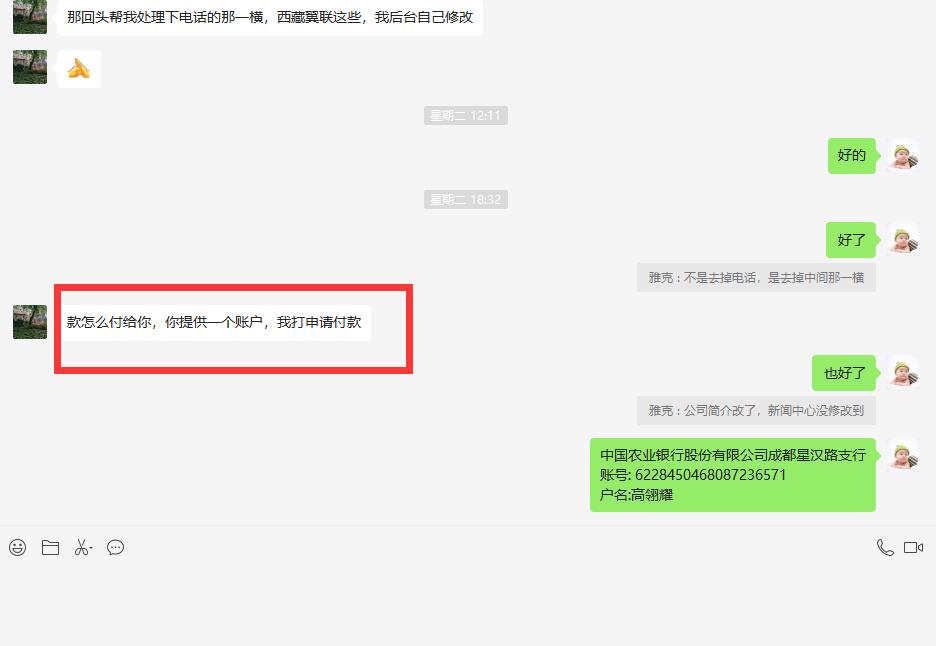The image size is (936, 646).
Task: Select the scissors screenshot tool
Action: pos(83,547)
